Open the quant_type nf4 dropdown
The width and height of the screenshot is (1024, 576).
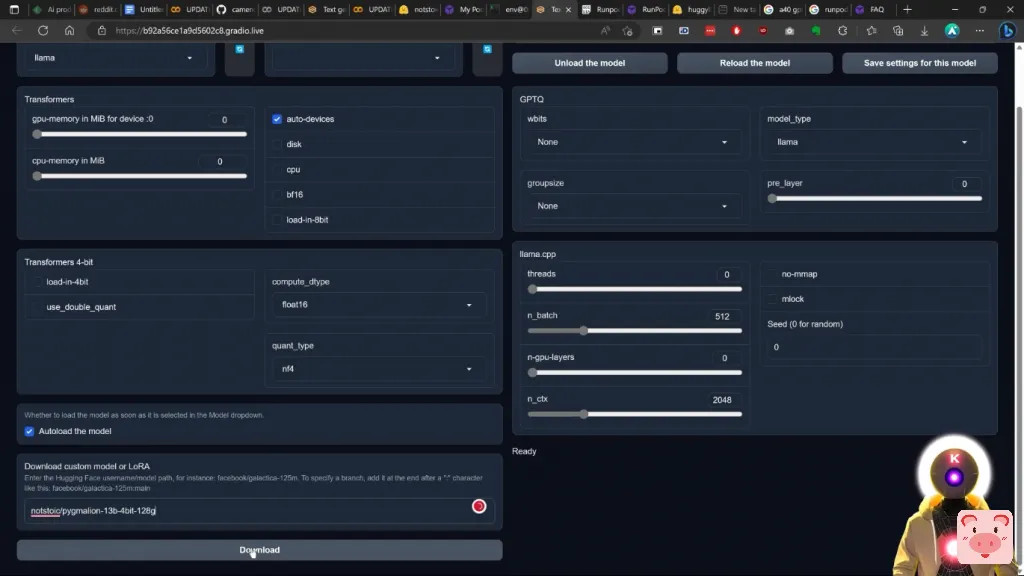click(378, 369)
